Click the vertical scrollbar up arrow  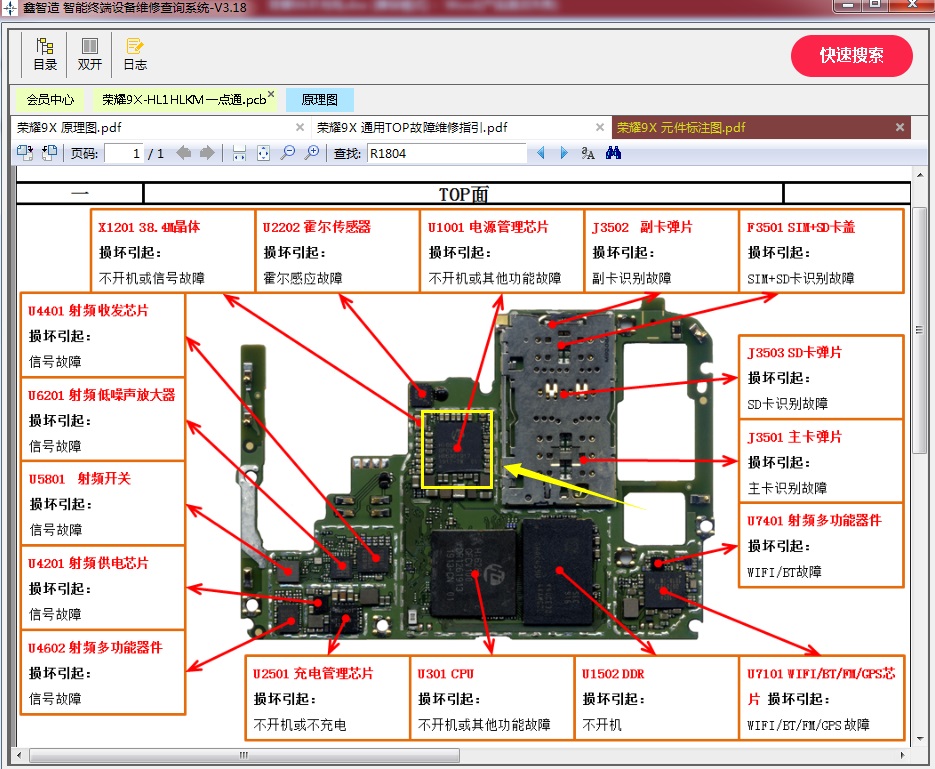pos(919,175)
